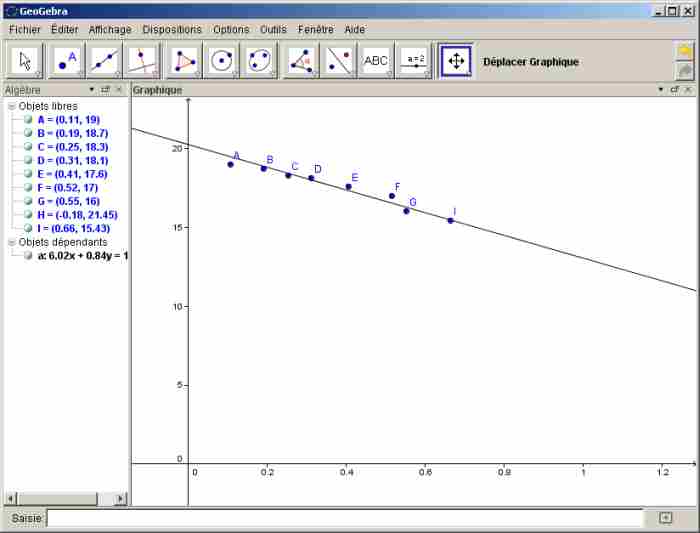The height and width of the screenshot is (533, 700).
Task: Select the New Point tool
Action: pyautogui.click(x=67, y=61)
